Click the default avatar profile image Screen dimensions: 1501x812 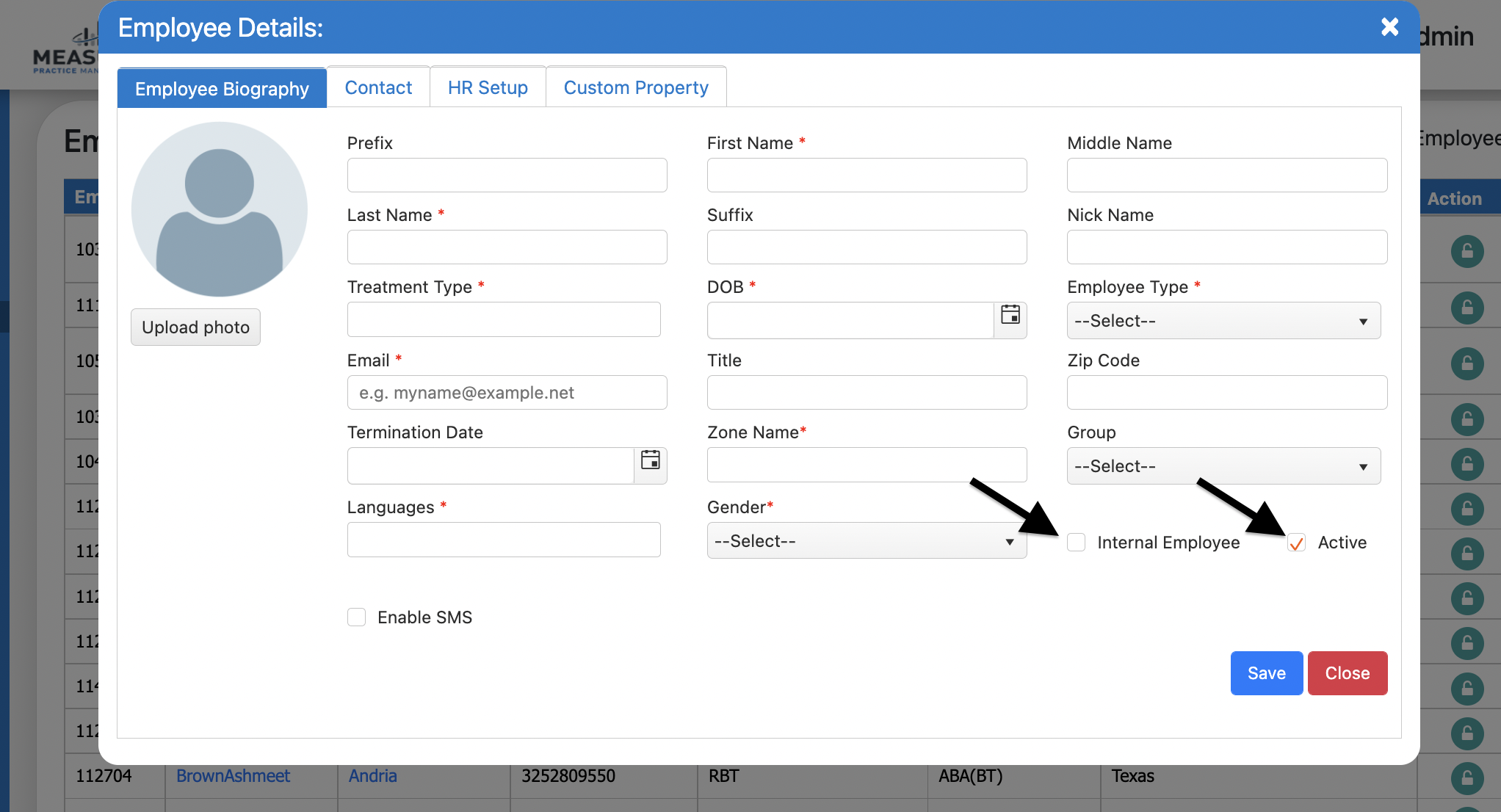(x=219, y=209)
